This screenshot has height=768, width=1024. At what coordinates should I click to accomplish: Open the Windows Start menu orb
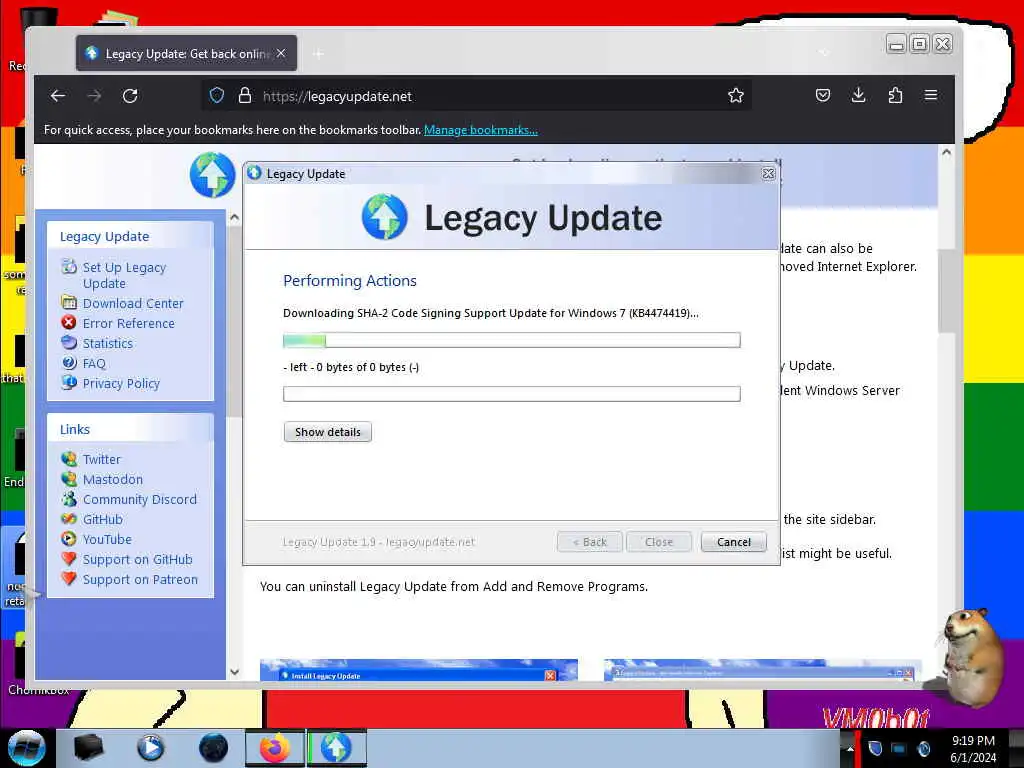tap(25, 748)
